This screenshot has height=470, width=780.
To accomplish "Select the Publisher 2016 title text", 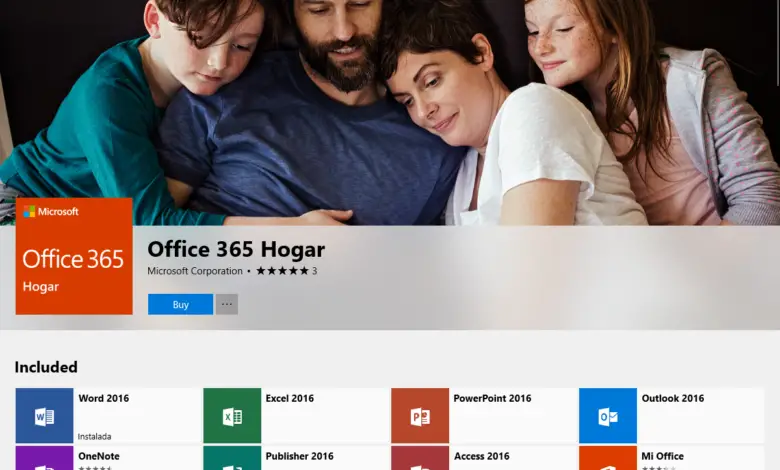I will tap(299, 456).
